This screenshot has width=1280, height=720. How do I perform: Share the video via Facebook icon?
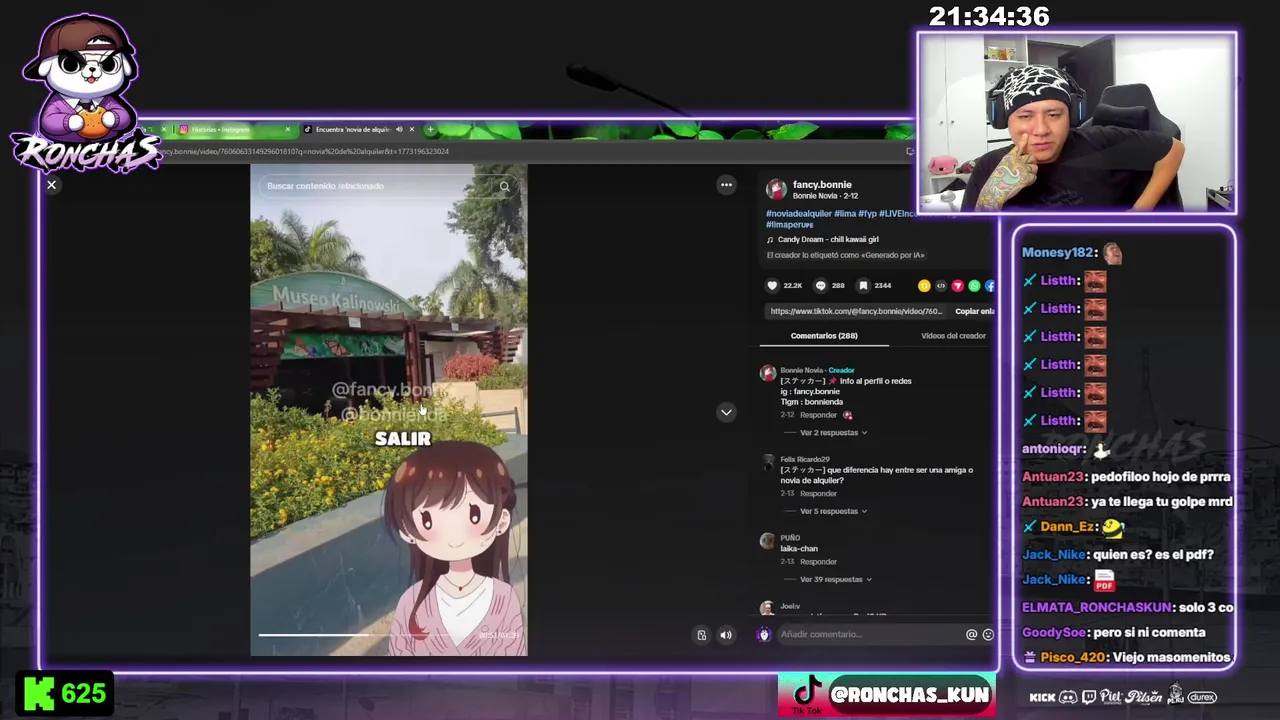pos(990,286)
